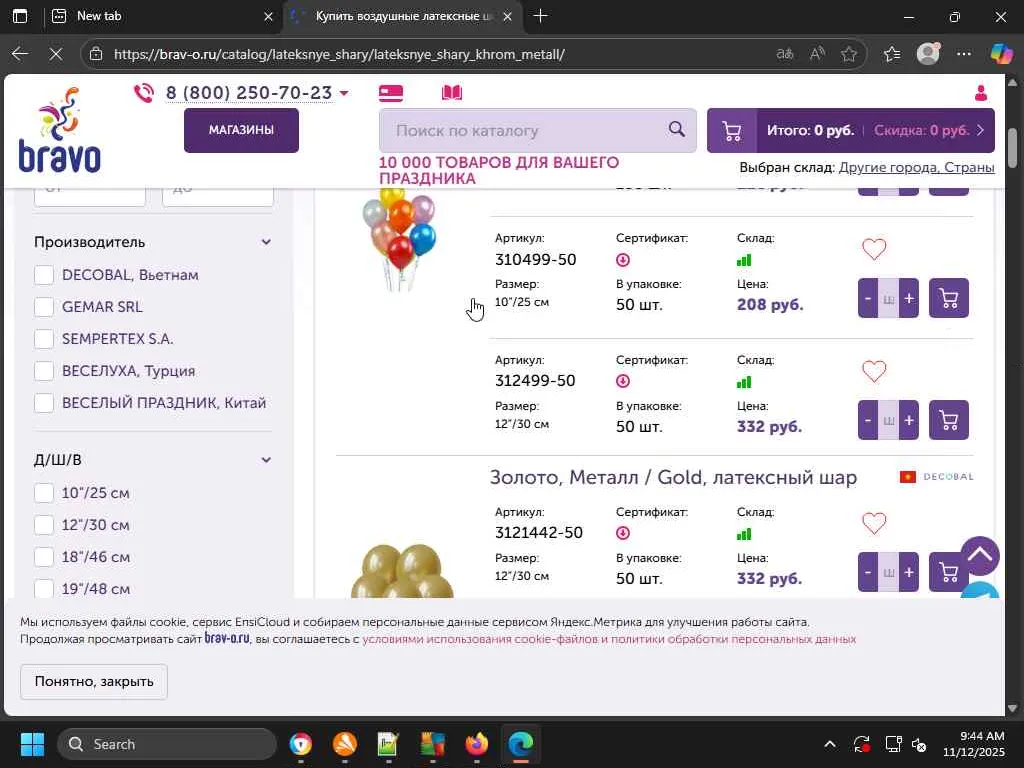Click the Windows Start button

point(32,744)
